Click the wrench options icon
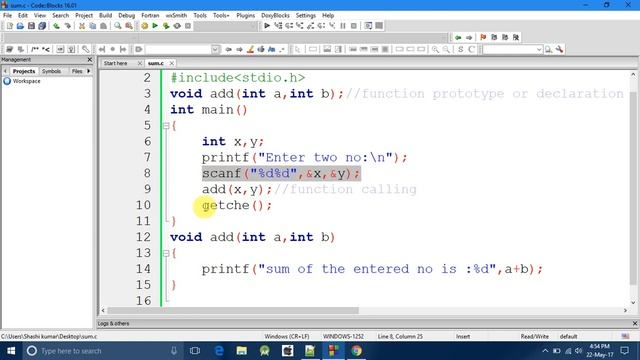 point(560,49)
